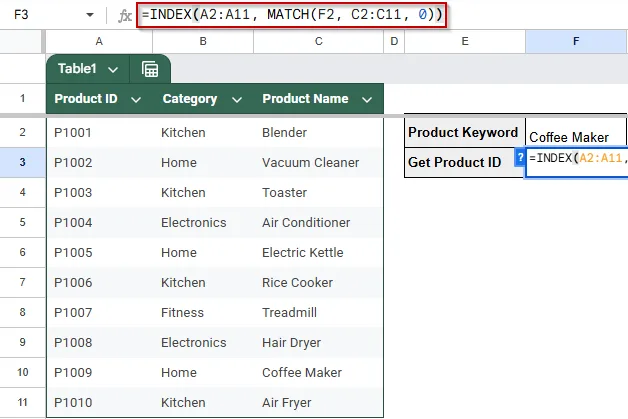Select cell P1005
628x419 pixels.
pyautogui.click(x=99, y=252)
